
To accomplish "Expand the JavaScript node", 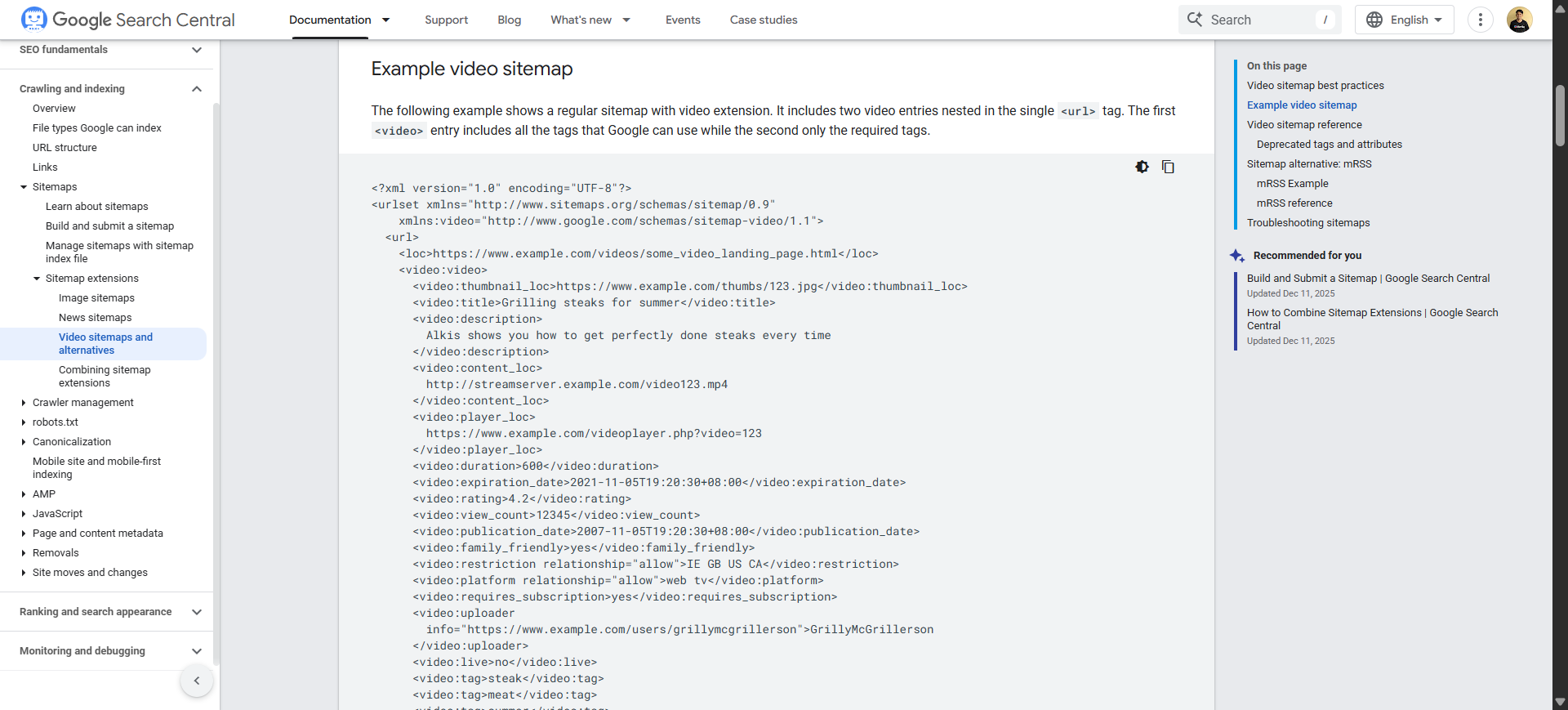I will [24, 514].
